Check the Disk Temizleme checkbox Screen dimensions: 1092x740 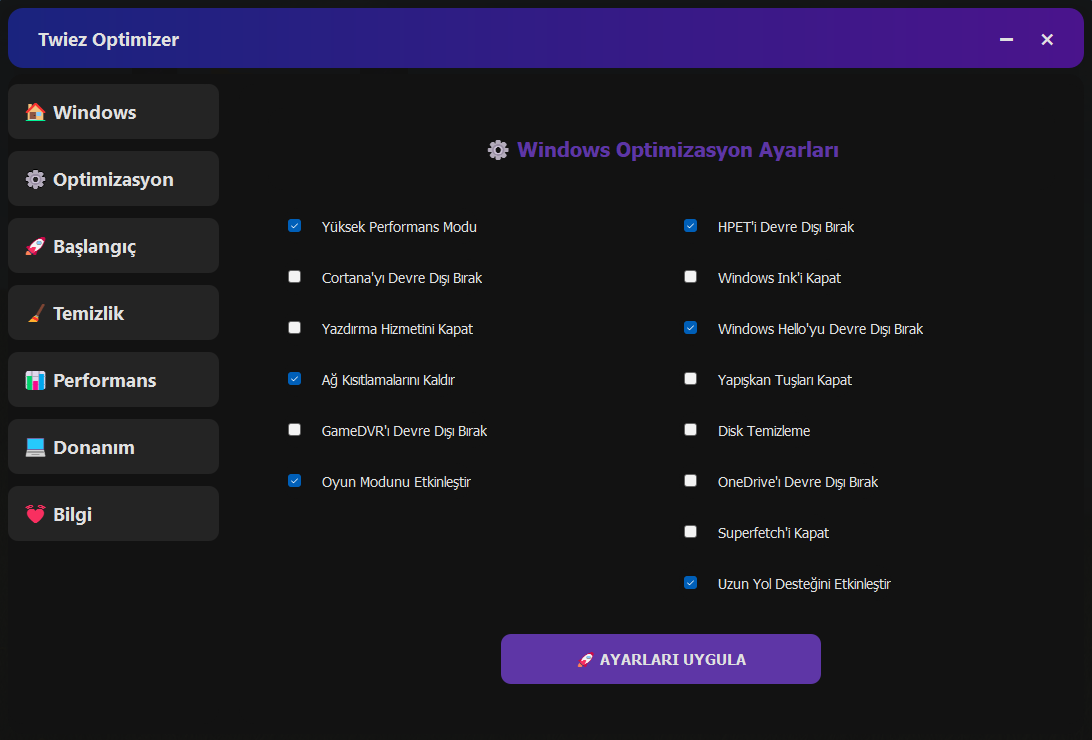coord(690,430)
